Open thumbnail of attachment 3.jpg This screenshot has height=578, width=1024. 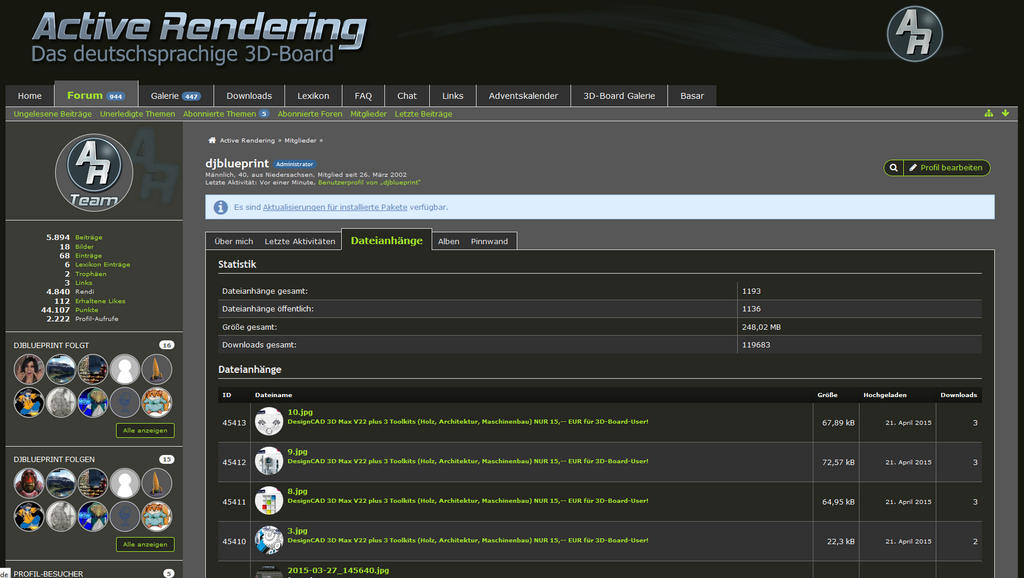[x=268, y=541]
